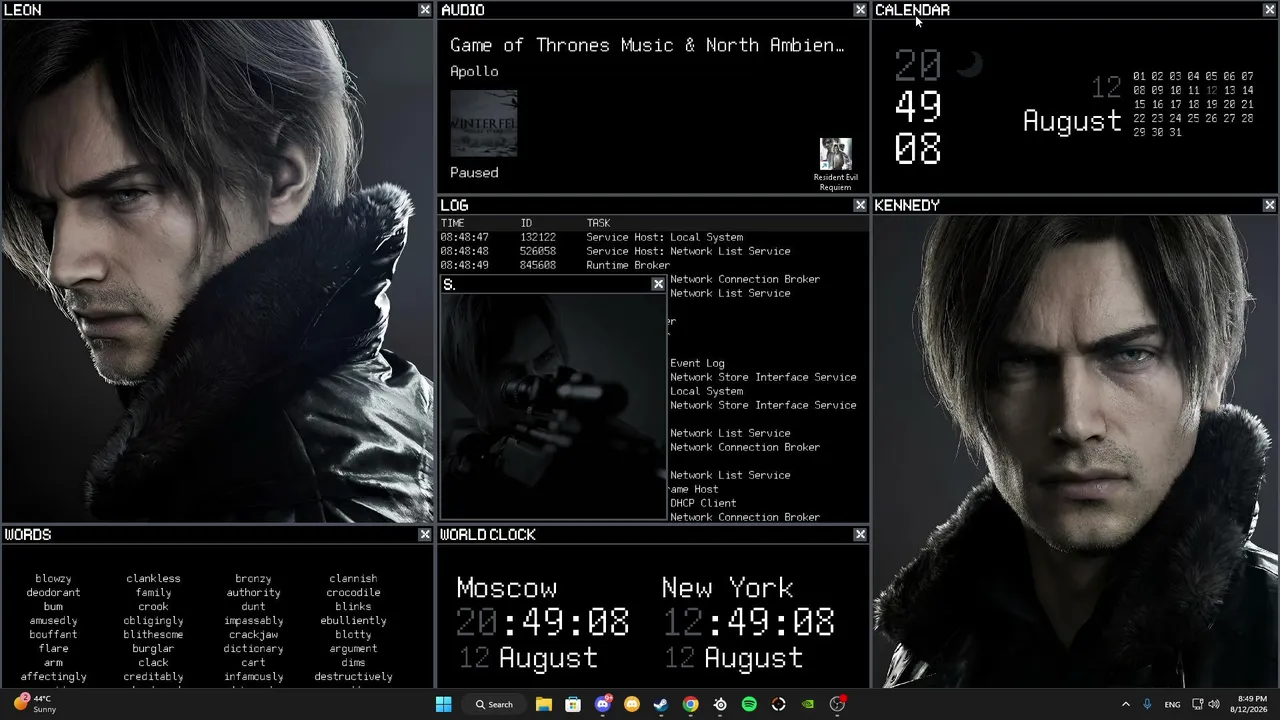The height and width of the screenshot is (720, 1280).
Task: Open Discord from the taskbar
Action: pos(603,704)
